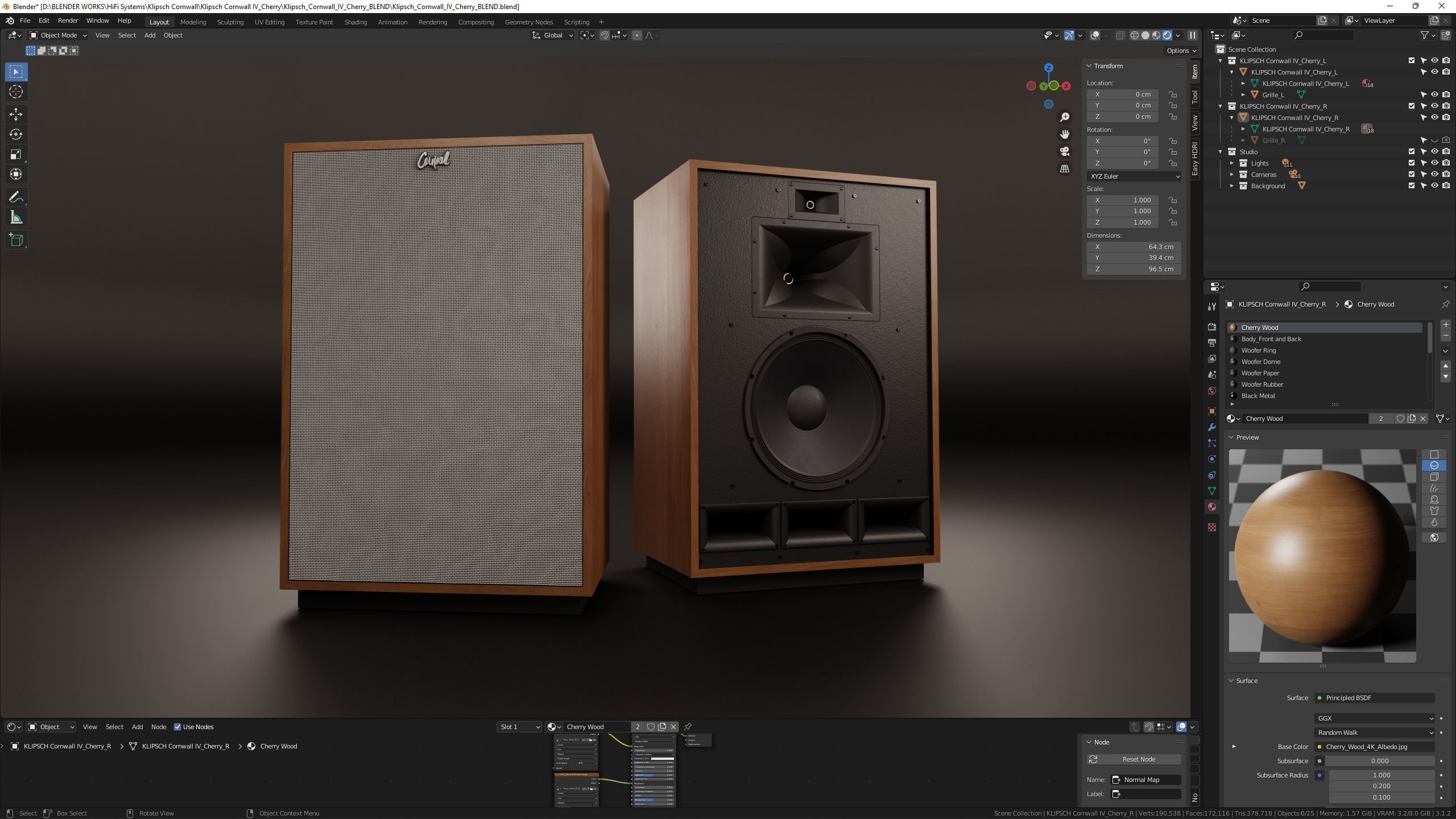1456x819 pixels.
Task: Click the viewport zoom magnifier icon
Action: pos(1065,117)
